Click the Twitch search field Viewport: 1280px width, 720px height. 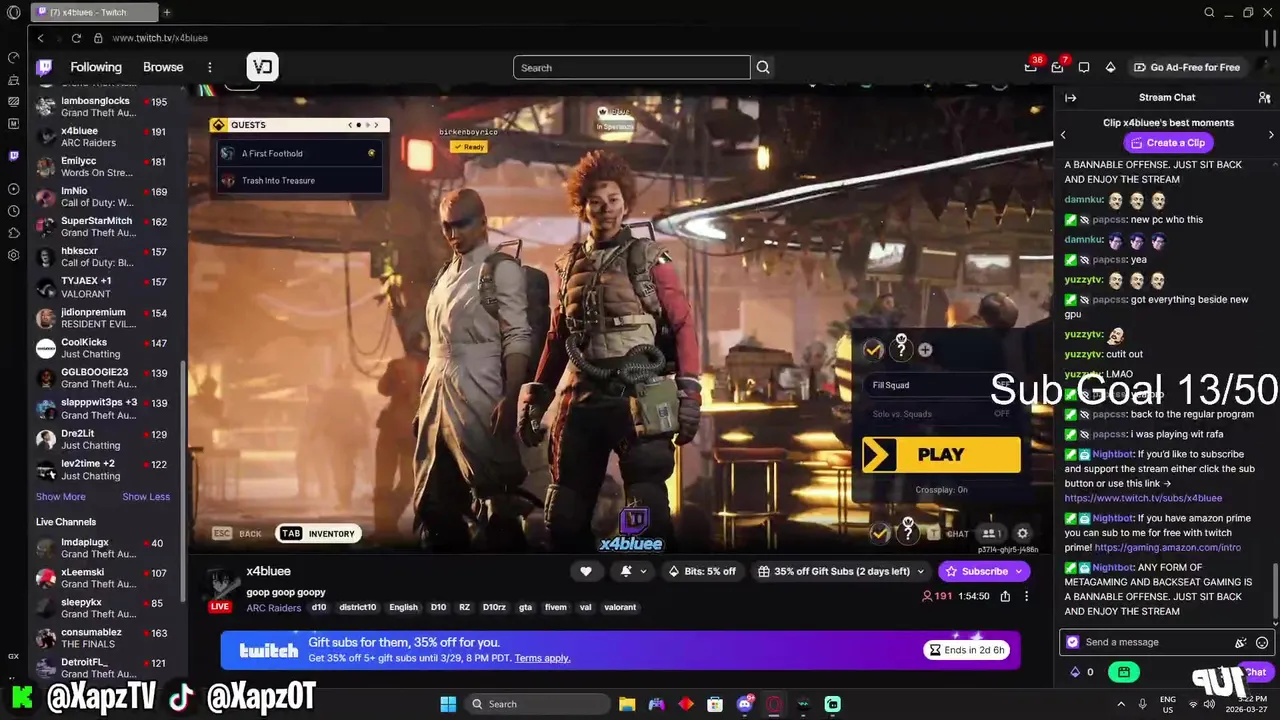(632, 67)
